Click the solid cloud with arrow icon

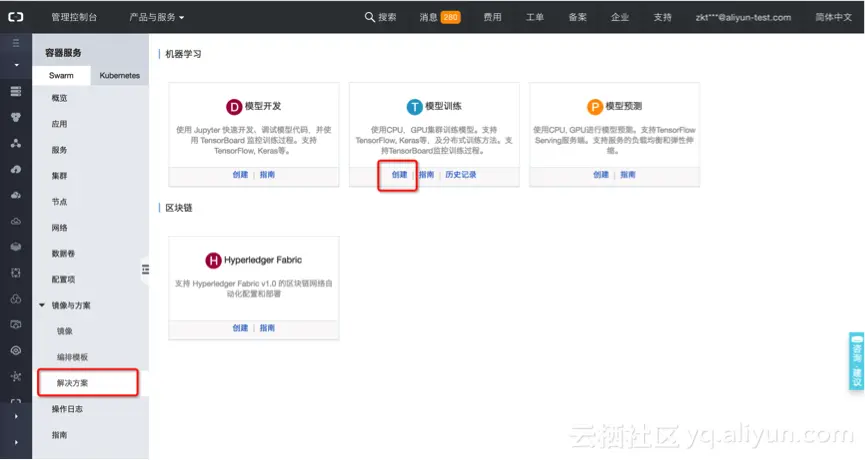16,169
